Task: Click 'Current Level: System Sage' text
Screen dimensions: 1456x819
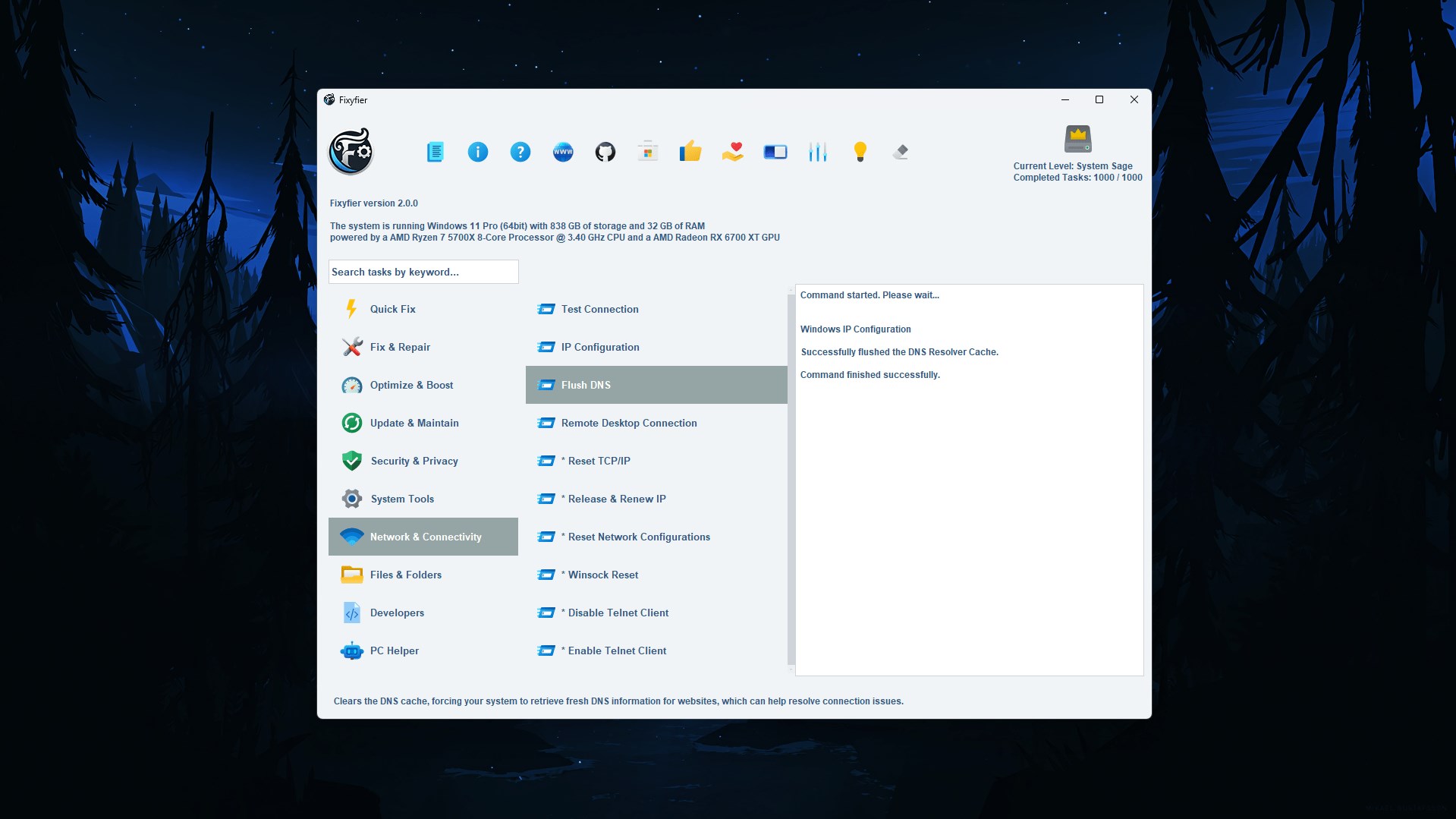Action: [x=1073, y=166]
